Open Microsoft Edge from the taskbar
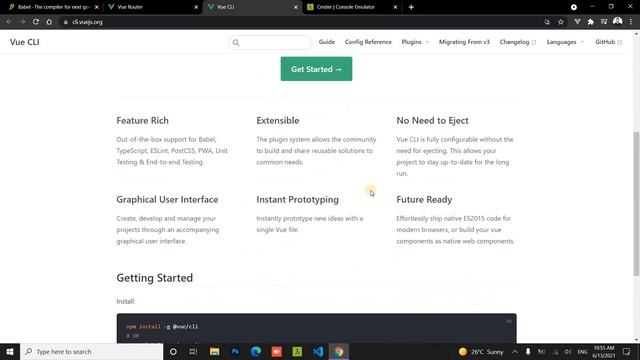 256,351
